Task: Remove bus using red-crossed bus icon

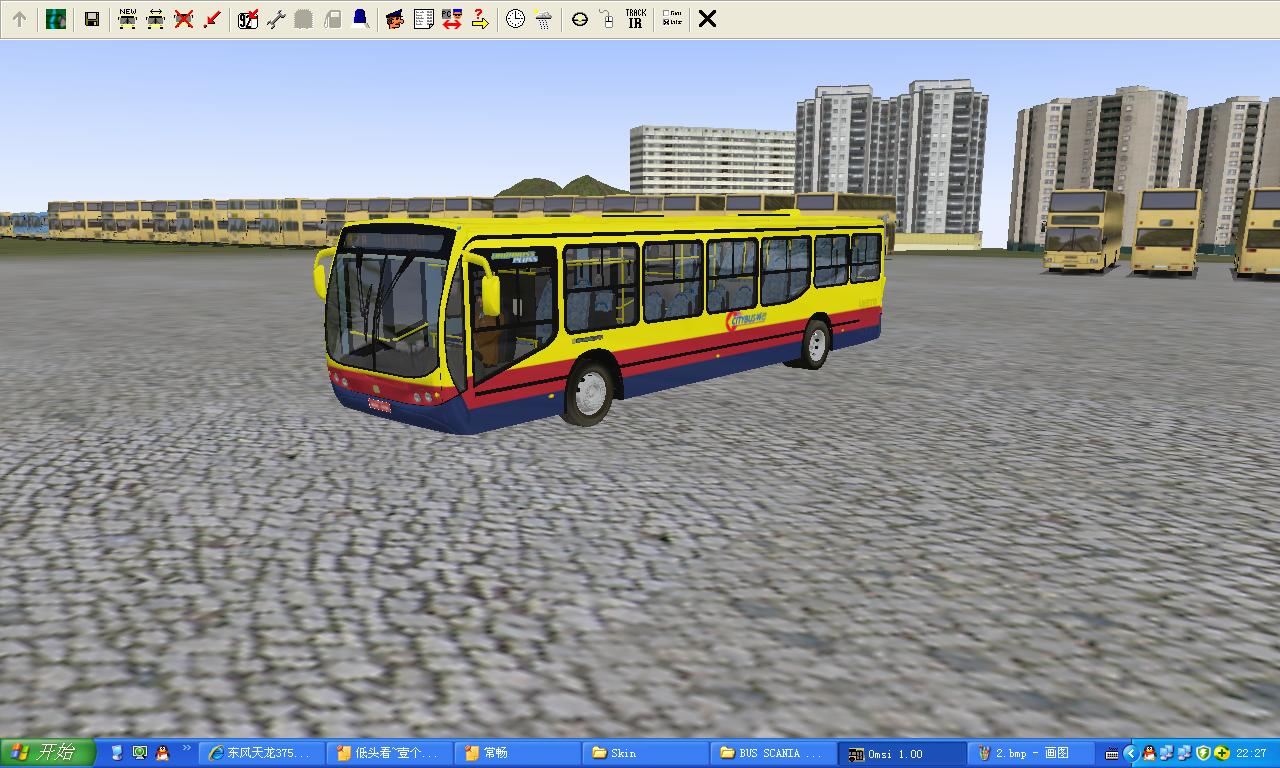Action: point(183,19)
